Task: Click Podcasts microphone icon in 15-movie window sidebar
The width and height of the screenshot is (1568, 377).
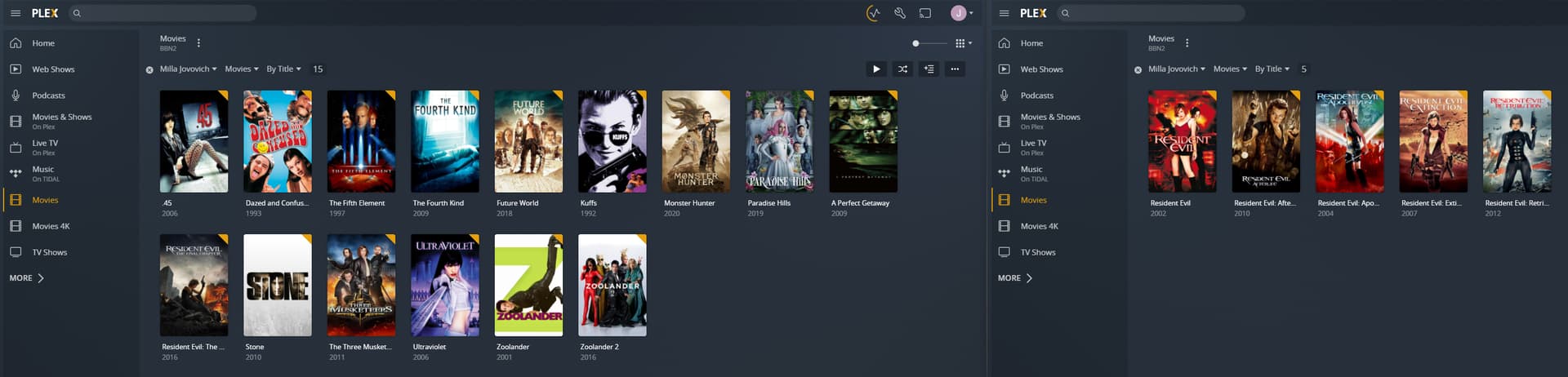Action: tap(16, 95)
